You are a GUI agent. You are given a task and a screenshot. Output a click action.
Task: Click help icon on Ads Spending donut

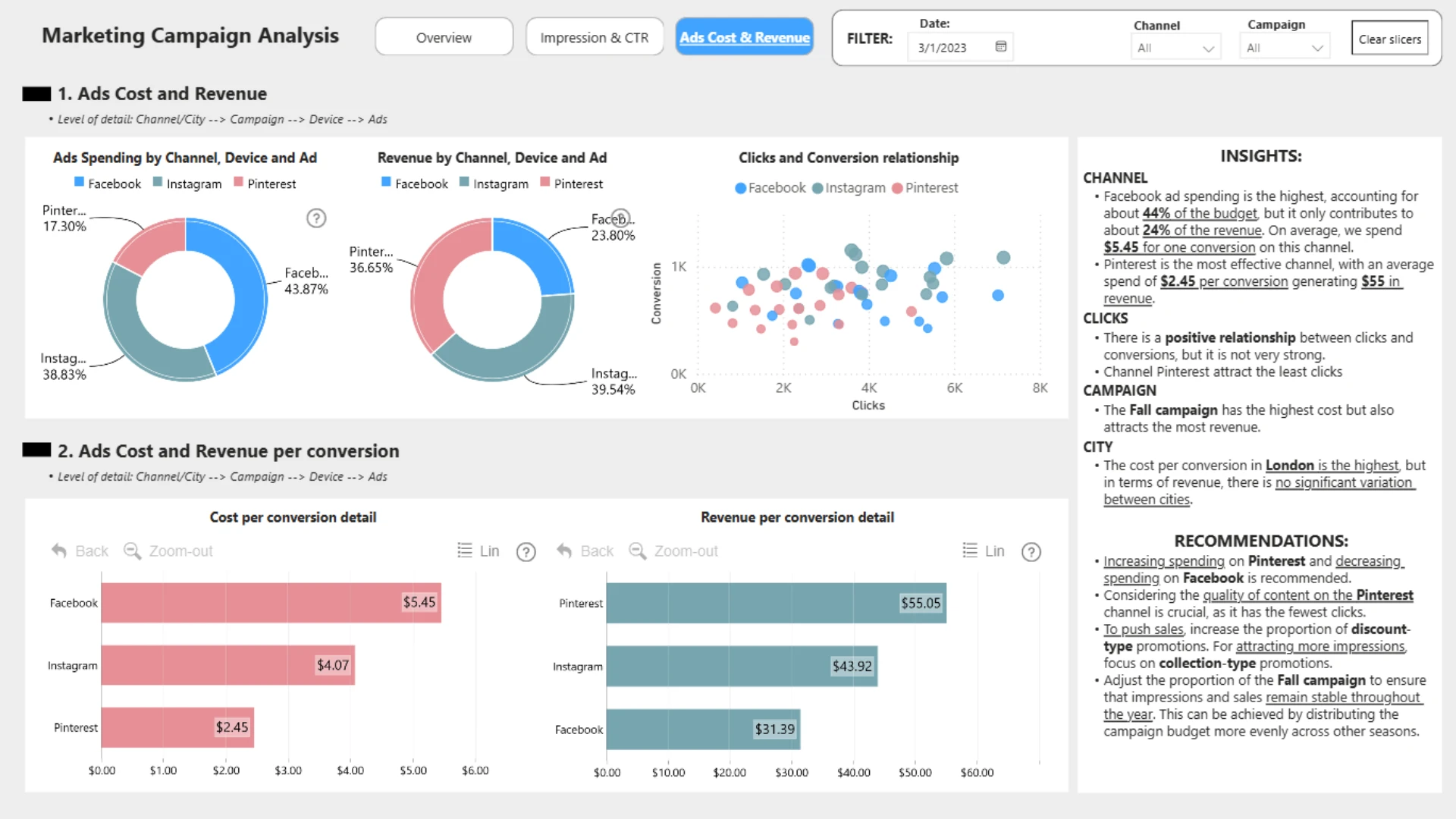click(316, 218)
